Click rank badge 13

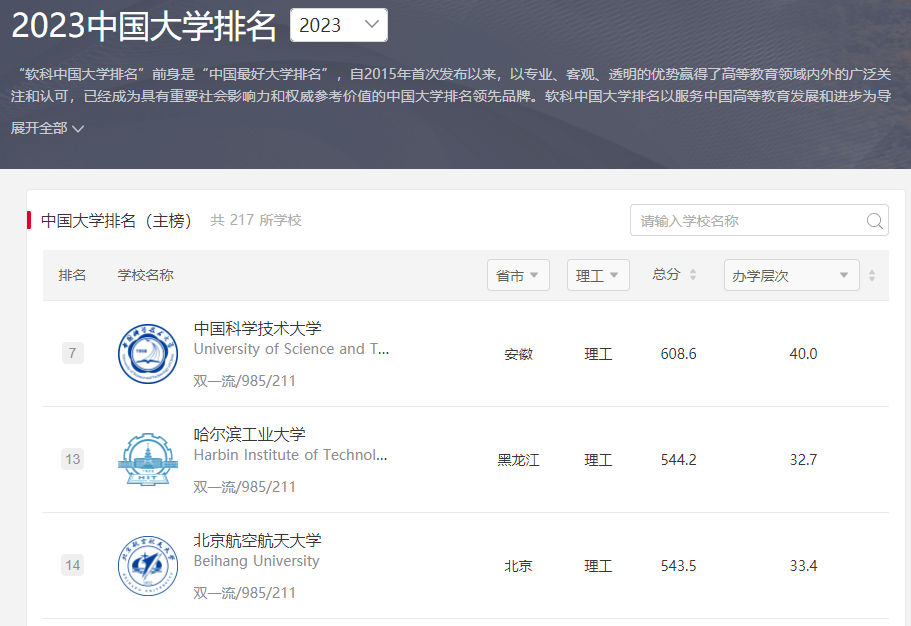point(73,459)
